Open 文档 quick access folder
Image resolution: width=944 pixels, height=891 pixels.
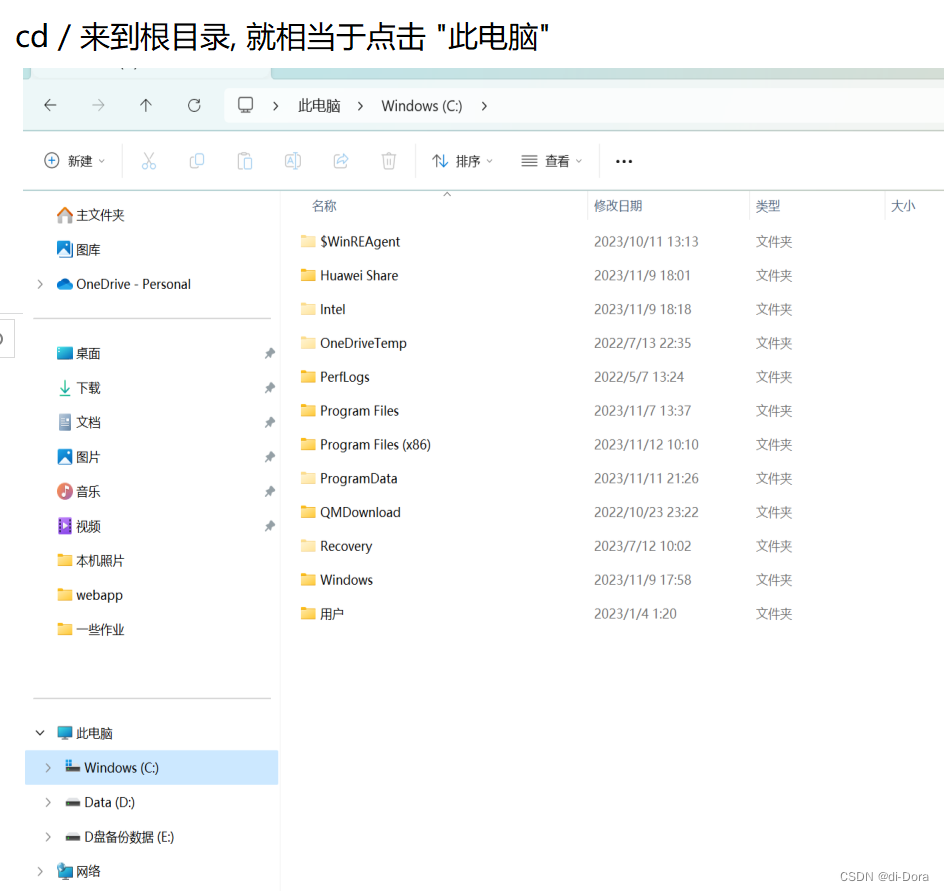(x=78, y=422)
